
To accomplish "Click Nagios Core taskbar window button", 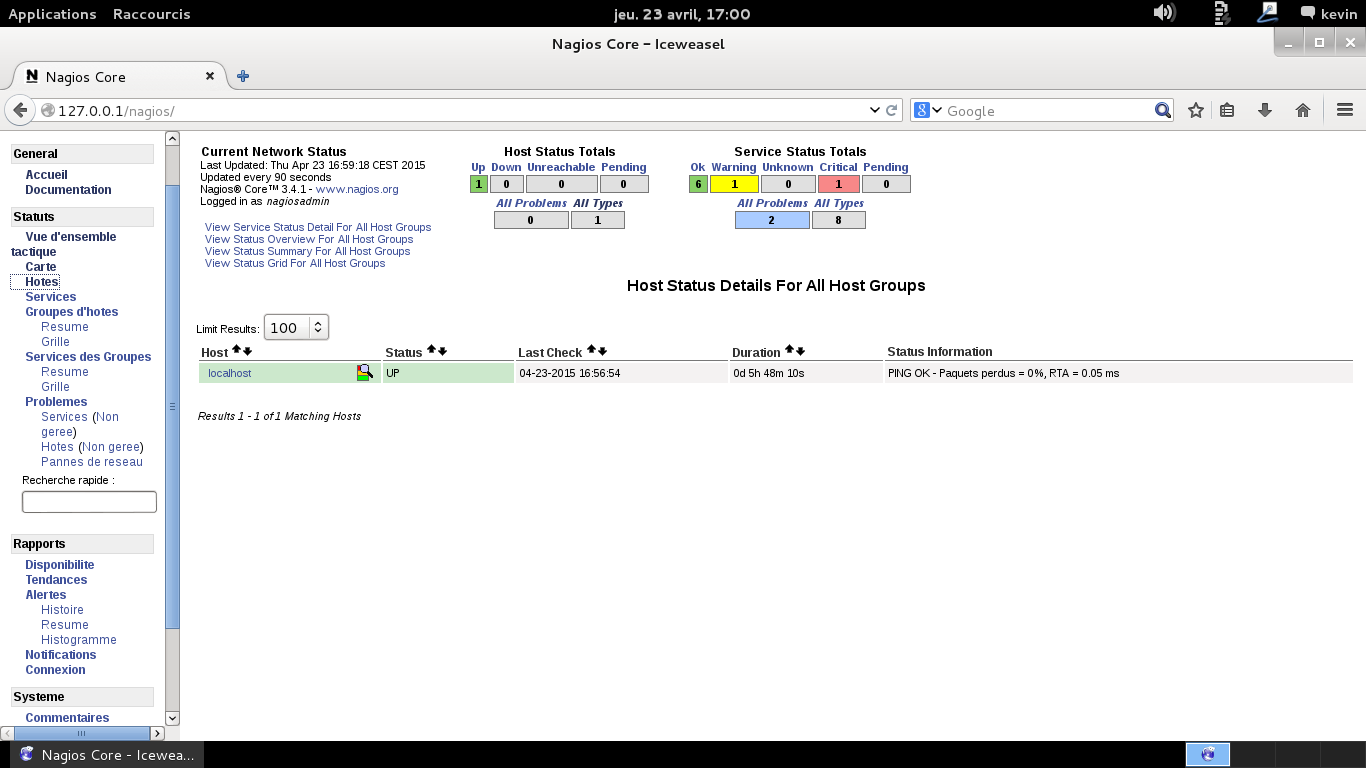I will click(107, 755).
